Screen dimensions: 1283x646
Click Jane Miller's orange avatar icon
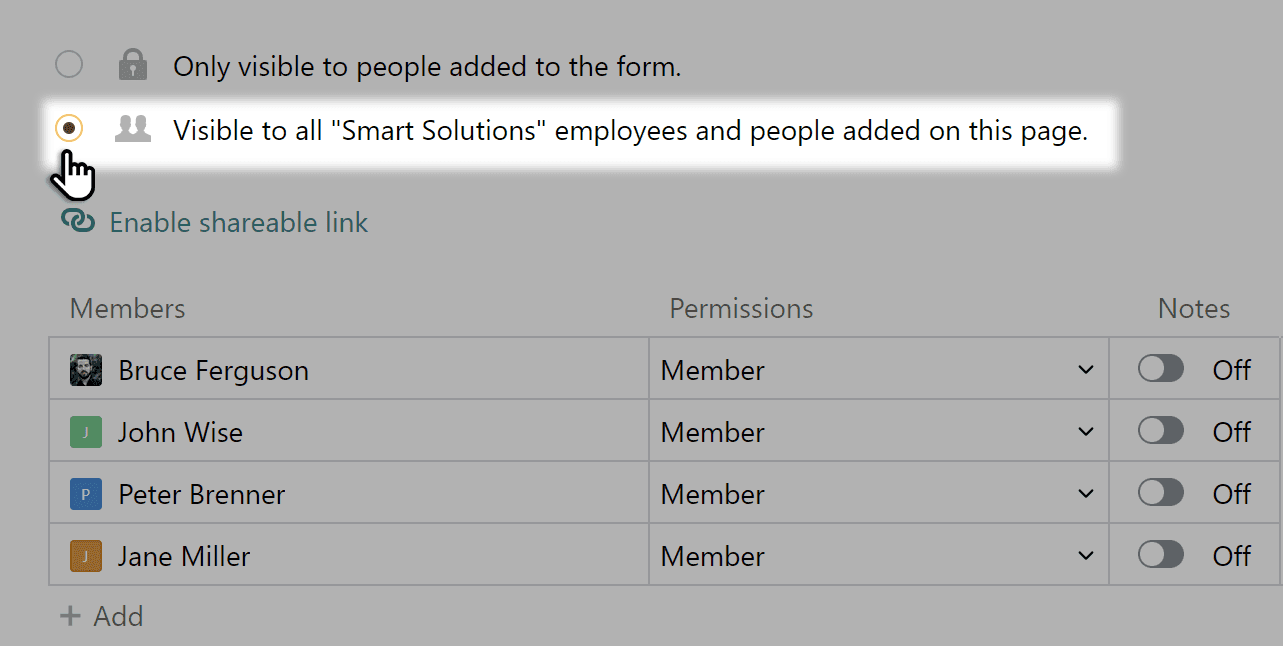tap(86, 555)
